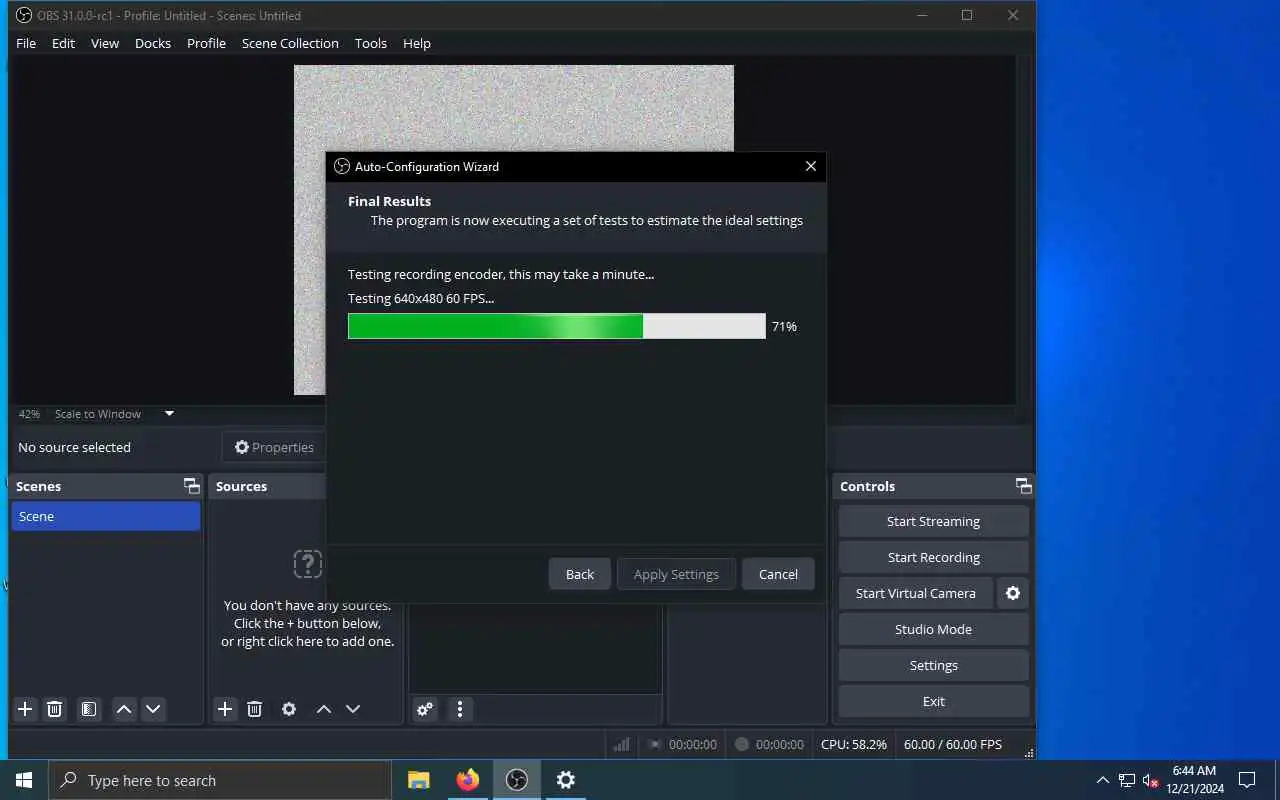The width and height of the screenshot is (1280, 800).
Task: Open network tray icon
Action: point(1127,780)
